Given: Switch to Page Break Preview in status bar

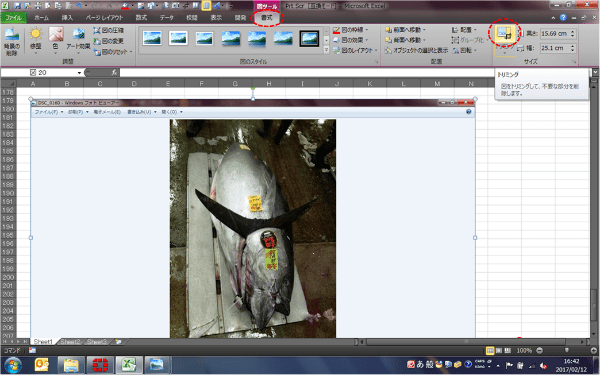Looking at the screenshot, I should coord(508,350).
